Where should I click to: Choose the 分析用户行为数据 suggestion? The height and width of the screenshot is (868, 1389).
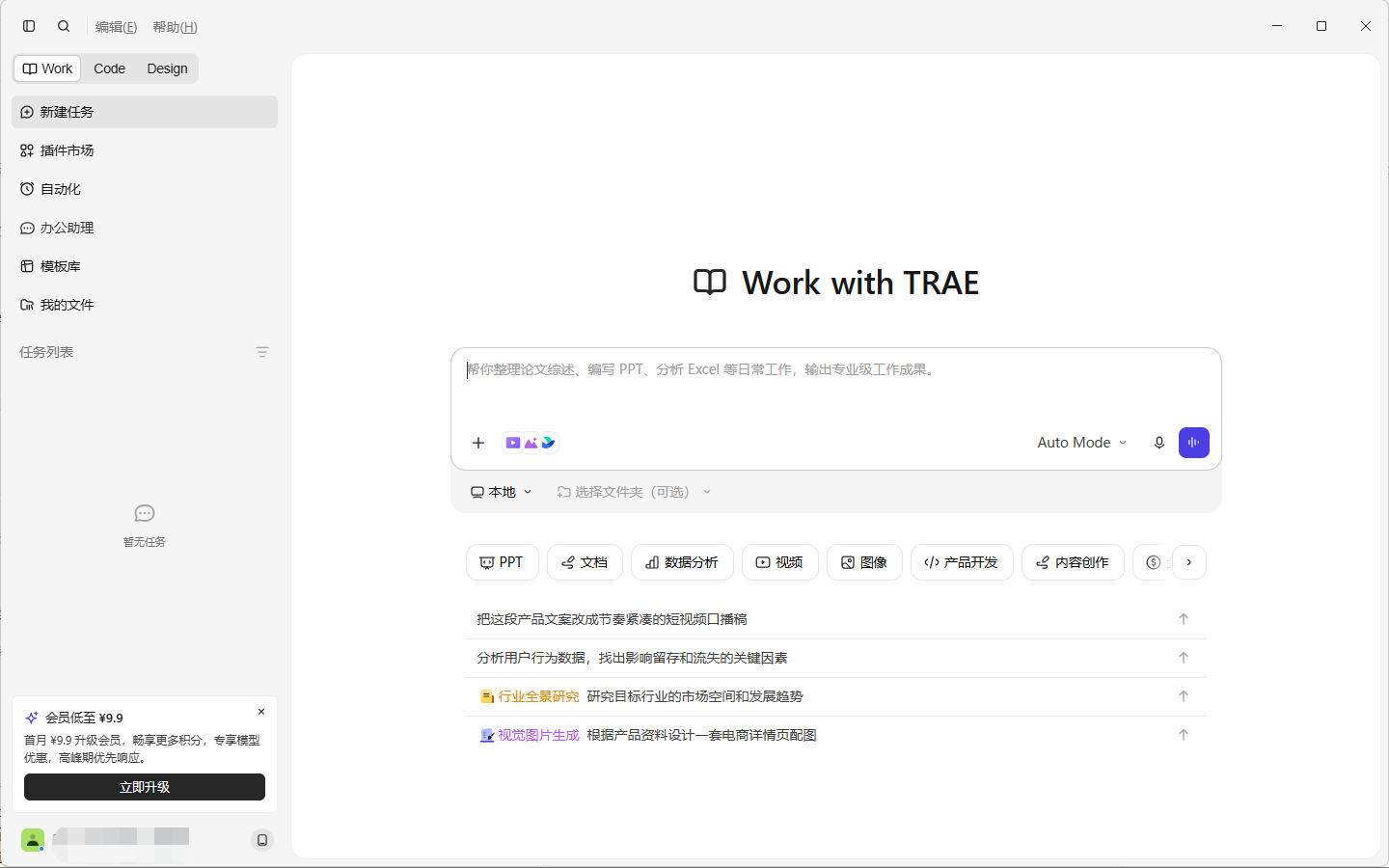(836, 658)
